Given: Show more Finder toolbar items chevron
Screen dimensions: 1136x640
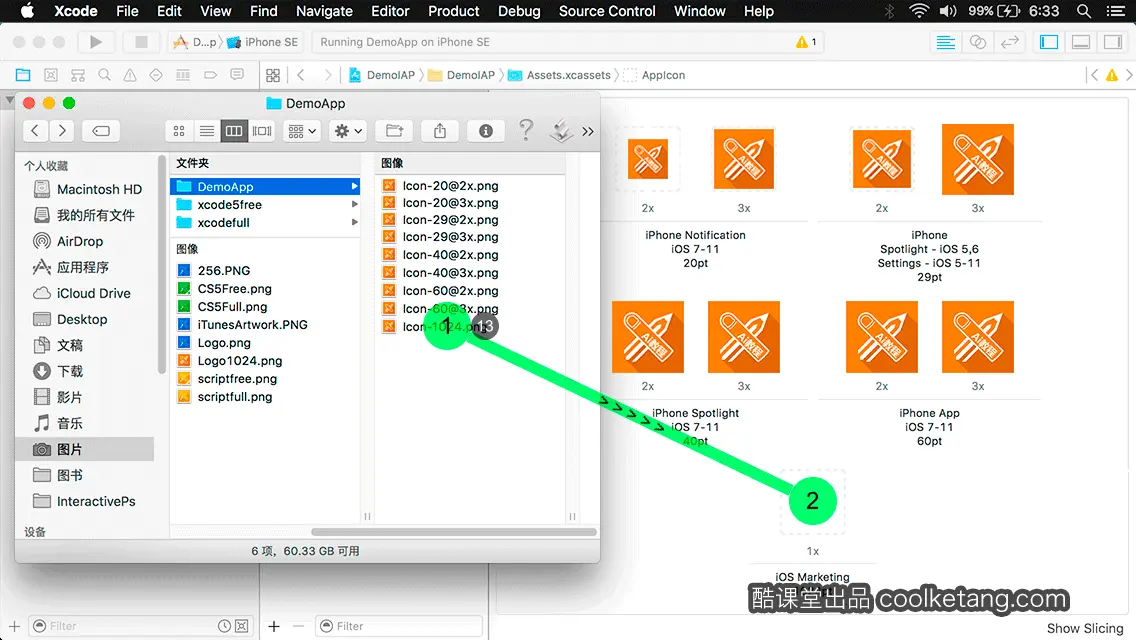Looking at the screenshot, I should (x=588, y=131).
